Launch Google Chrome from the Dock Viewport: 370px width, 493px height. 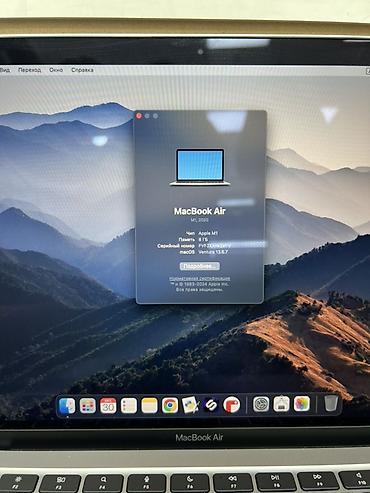170,406
